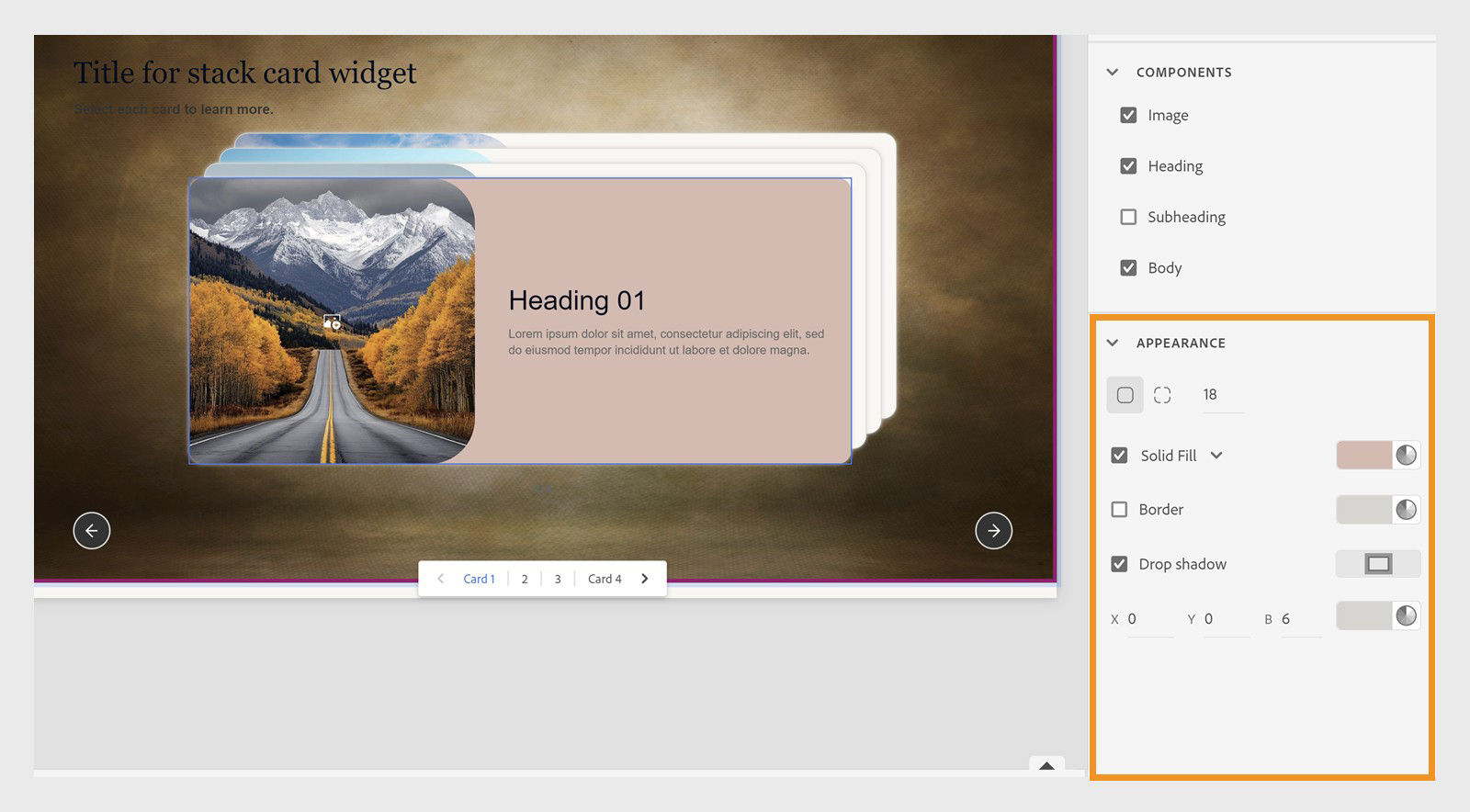Open Border opacity control

tap(1406, 510)
